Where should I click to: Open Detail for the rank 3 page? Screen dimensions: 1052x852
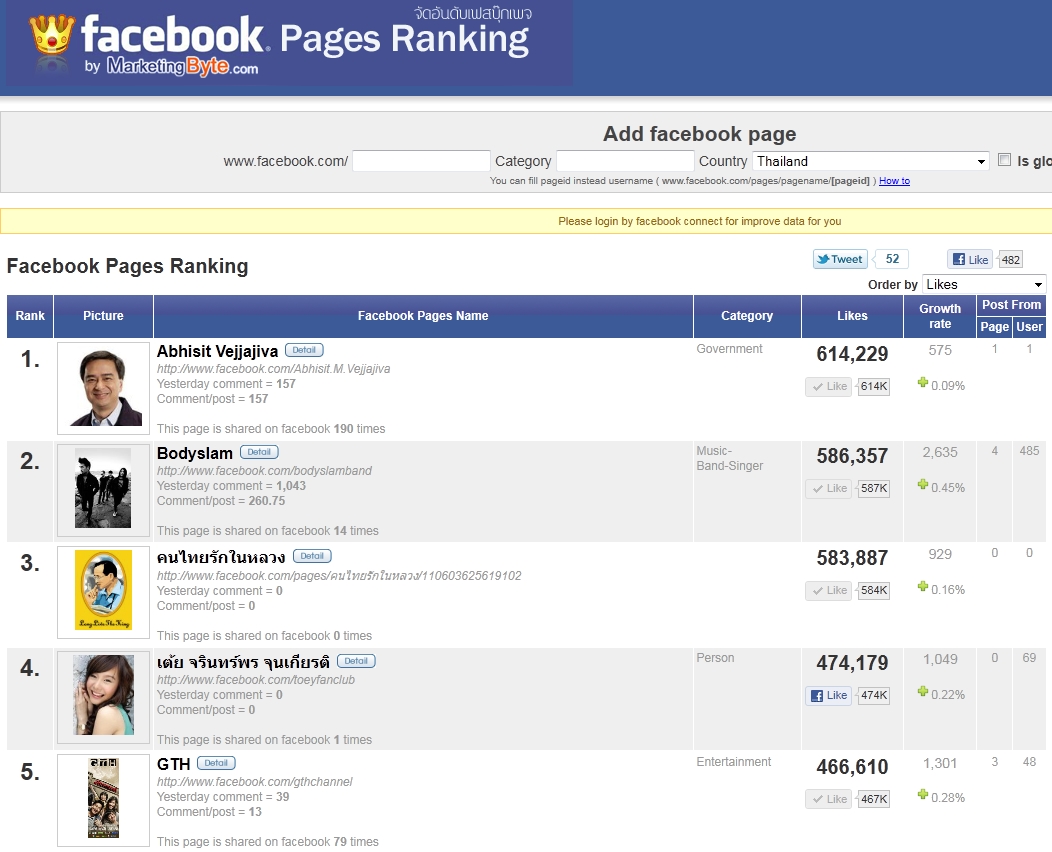pyautogui.click(x=312, y=556)
